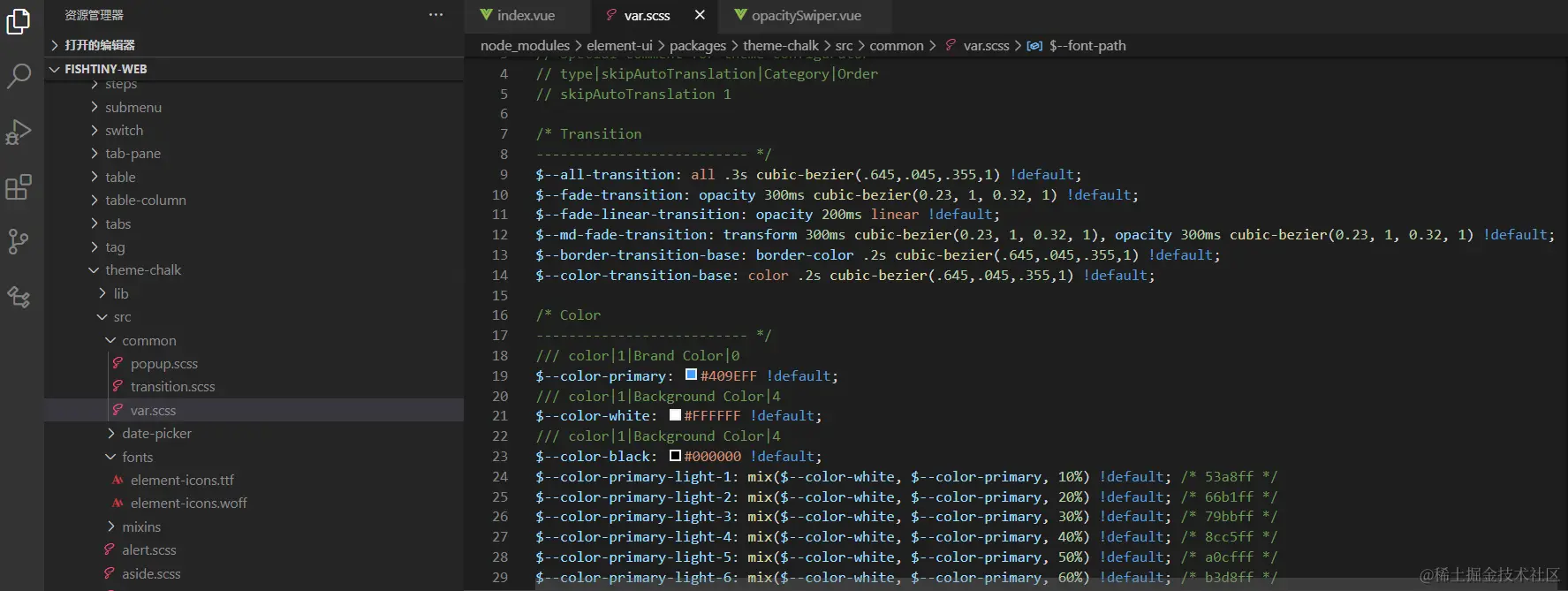Click src in breadcrumb path
This screenshot has width=1568, height=591.
(844, 45)
